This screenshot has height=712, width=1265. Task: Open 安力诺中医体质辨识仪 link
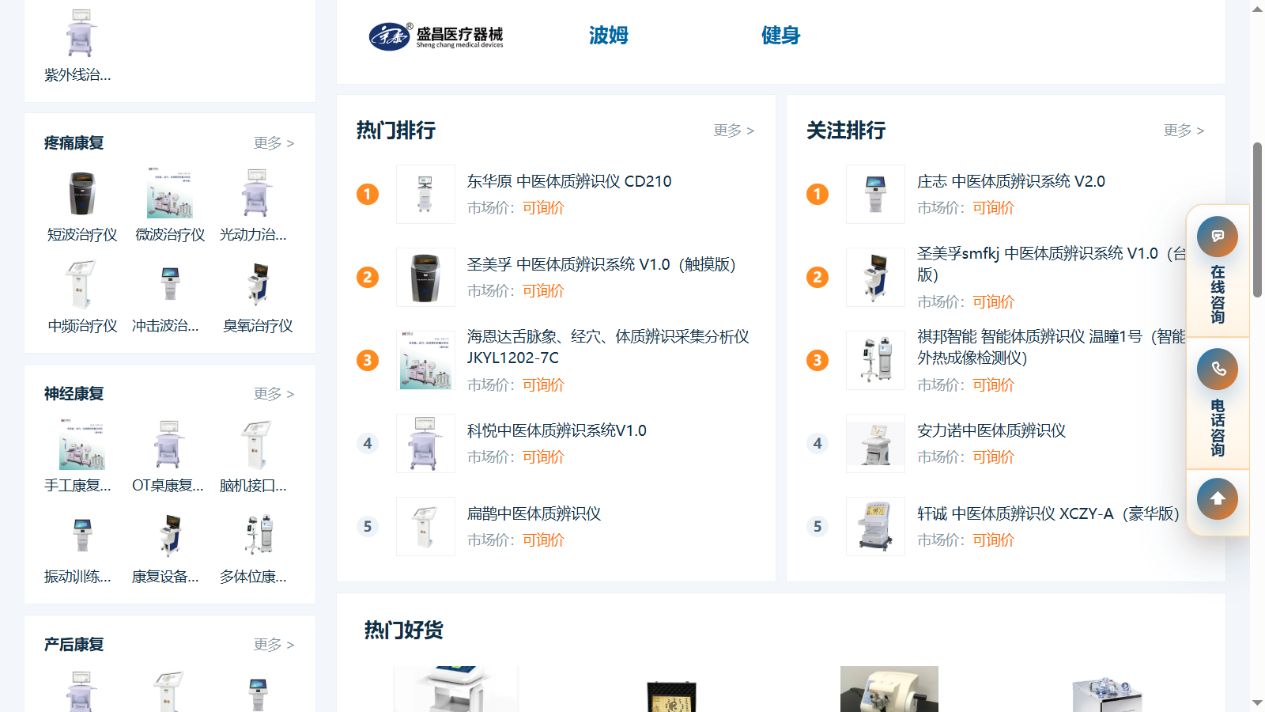tap(991, 430)
